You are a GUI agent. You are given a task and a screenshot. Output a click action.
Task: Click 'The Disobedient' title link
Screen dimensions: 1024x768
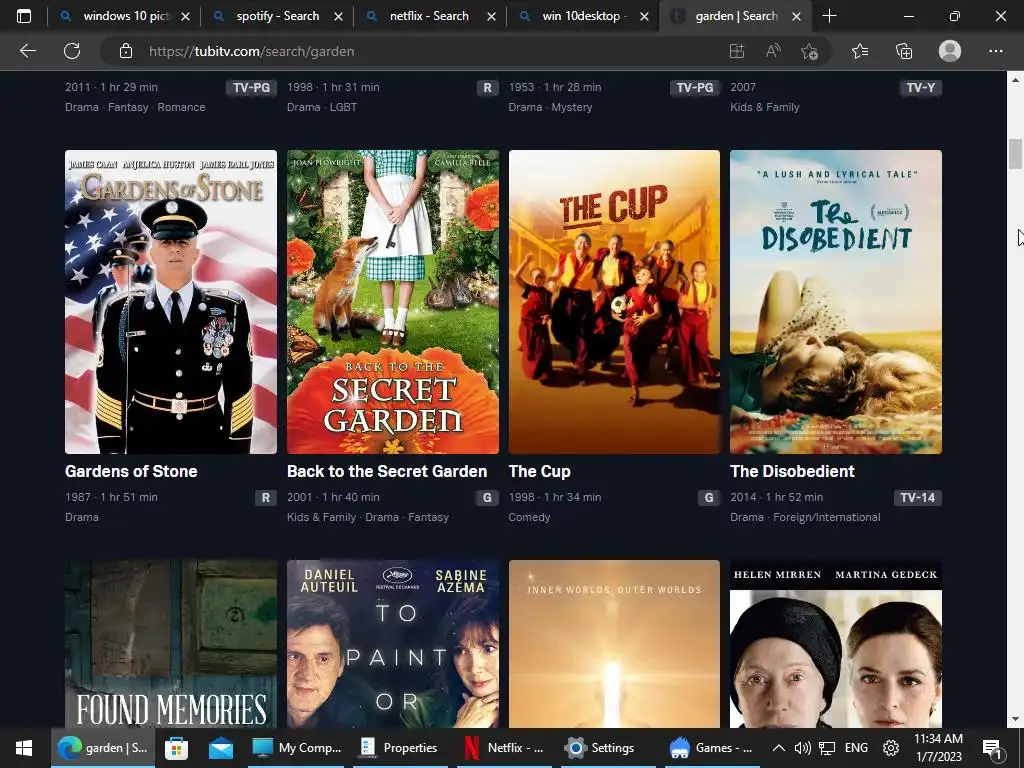[x=792, y=471]
